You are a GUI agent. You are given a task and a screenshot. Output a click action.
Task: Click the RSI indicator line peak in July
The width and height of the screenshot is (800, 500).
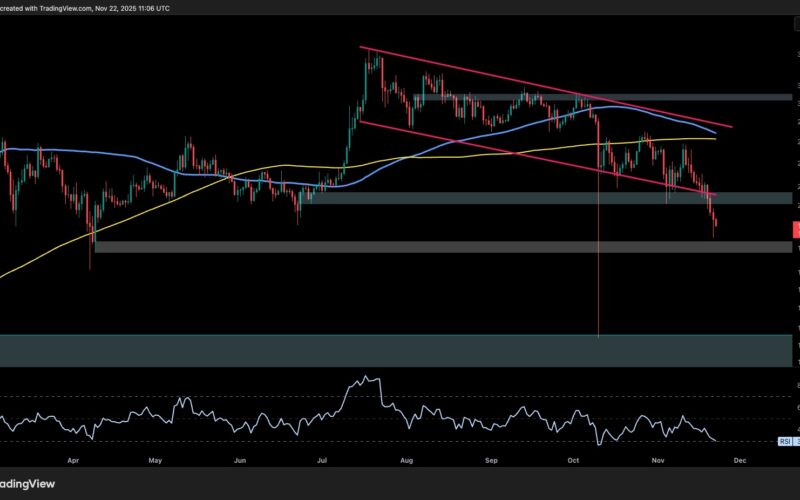point(365,379)
